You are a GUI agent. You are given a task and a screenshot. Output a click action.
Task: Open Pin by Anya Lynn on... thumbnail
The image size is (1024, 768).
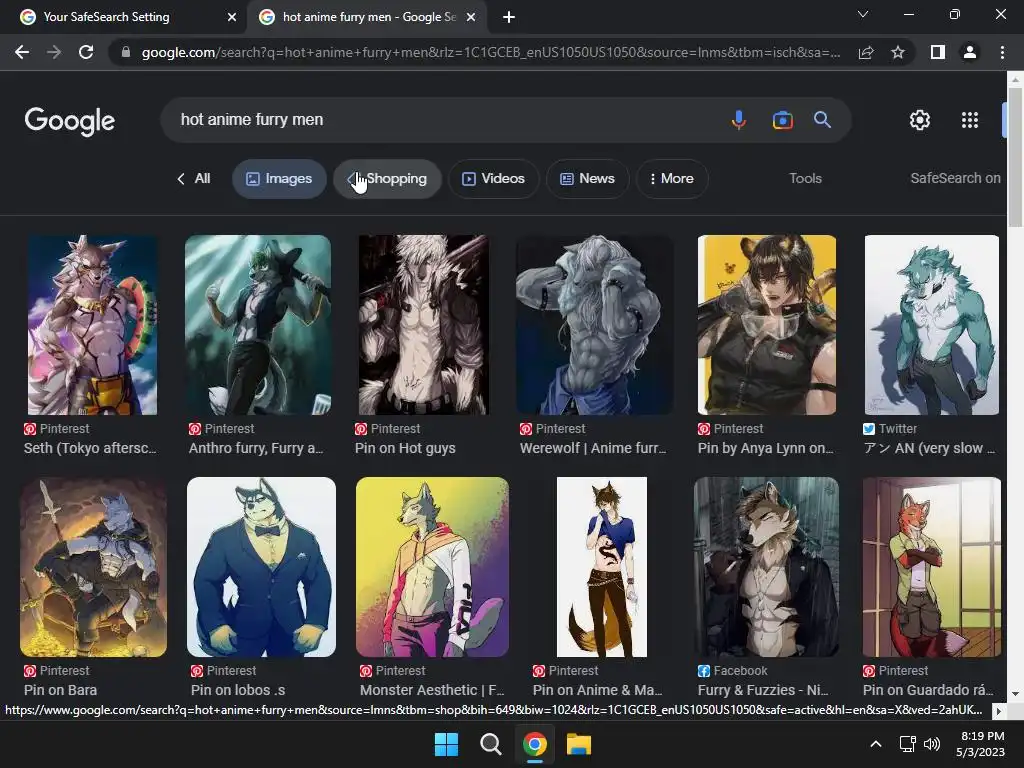click(767, 325)
